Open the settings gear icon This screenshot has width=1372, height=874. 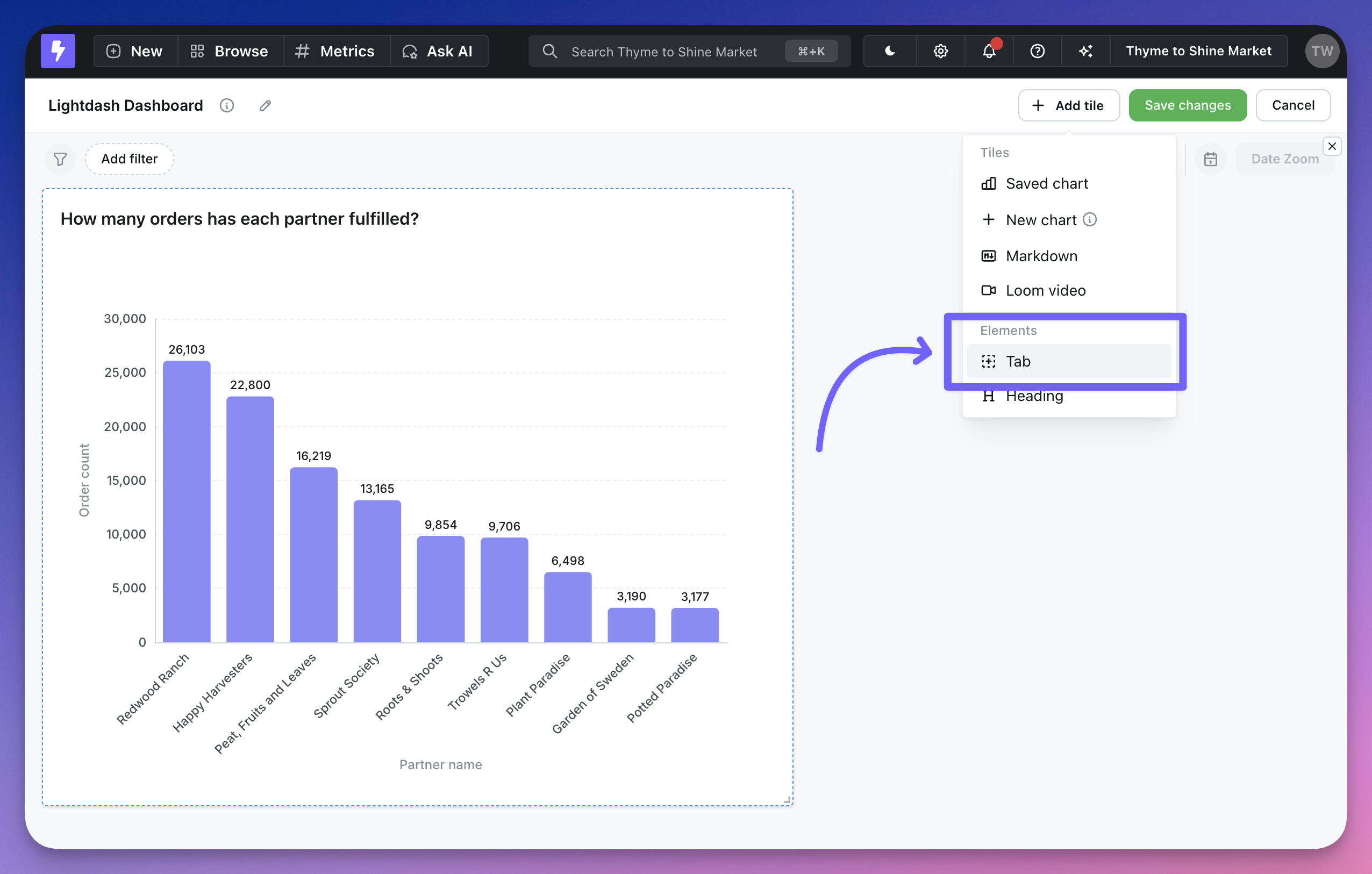(x=940, y=51)
